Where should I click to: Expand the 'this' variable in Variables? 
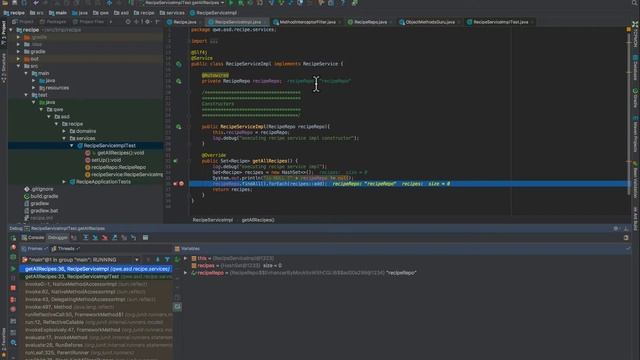pyautogui.click(x=186, y=258)
